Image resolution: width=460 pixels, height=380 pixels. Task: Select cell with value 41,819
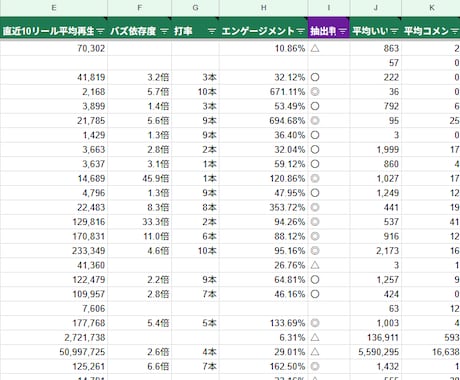click(54, 77)
